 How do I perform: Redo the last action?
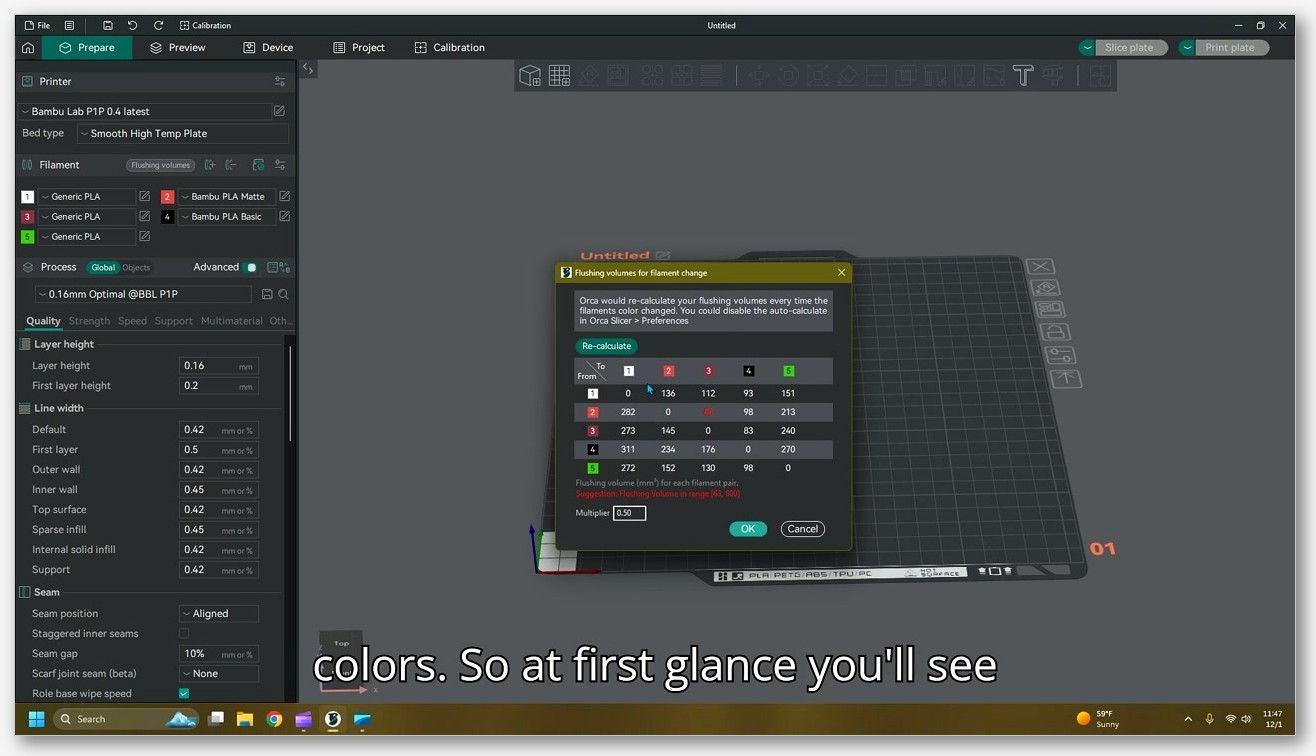[x=158, y=25]
